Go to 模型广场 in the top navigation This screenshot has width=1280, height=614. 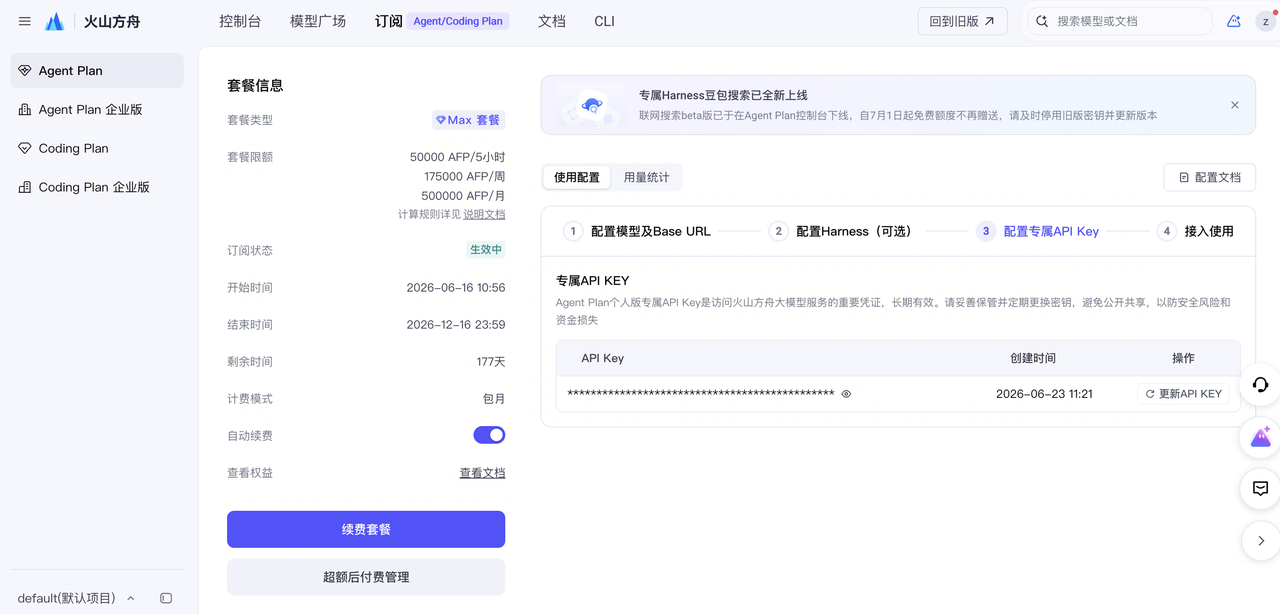click(318, 21)
